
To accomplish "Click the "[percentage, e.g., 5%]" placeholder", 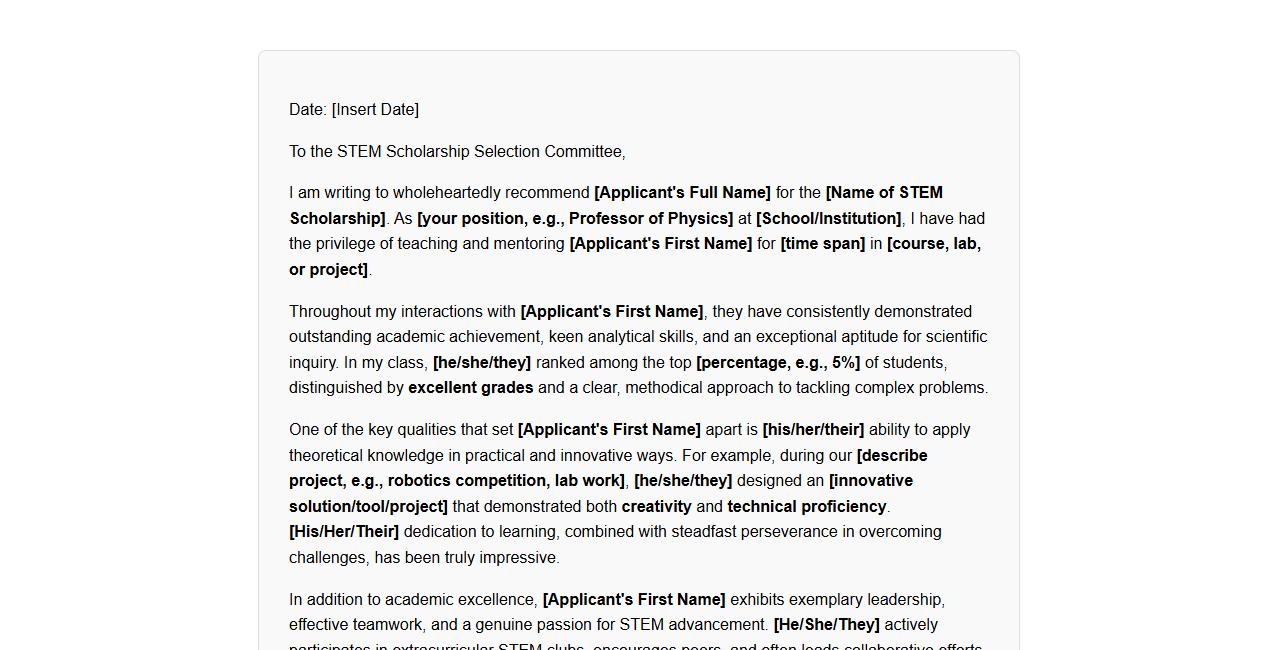I will [x=778, y=363].
